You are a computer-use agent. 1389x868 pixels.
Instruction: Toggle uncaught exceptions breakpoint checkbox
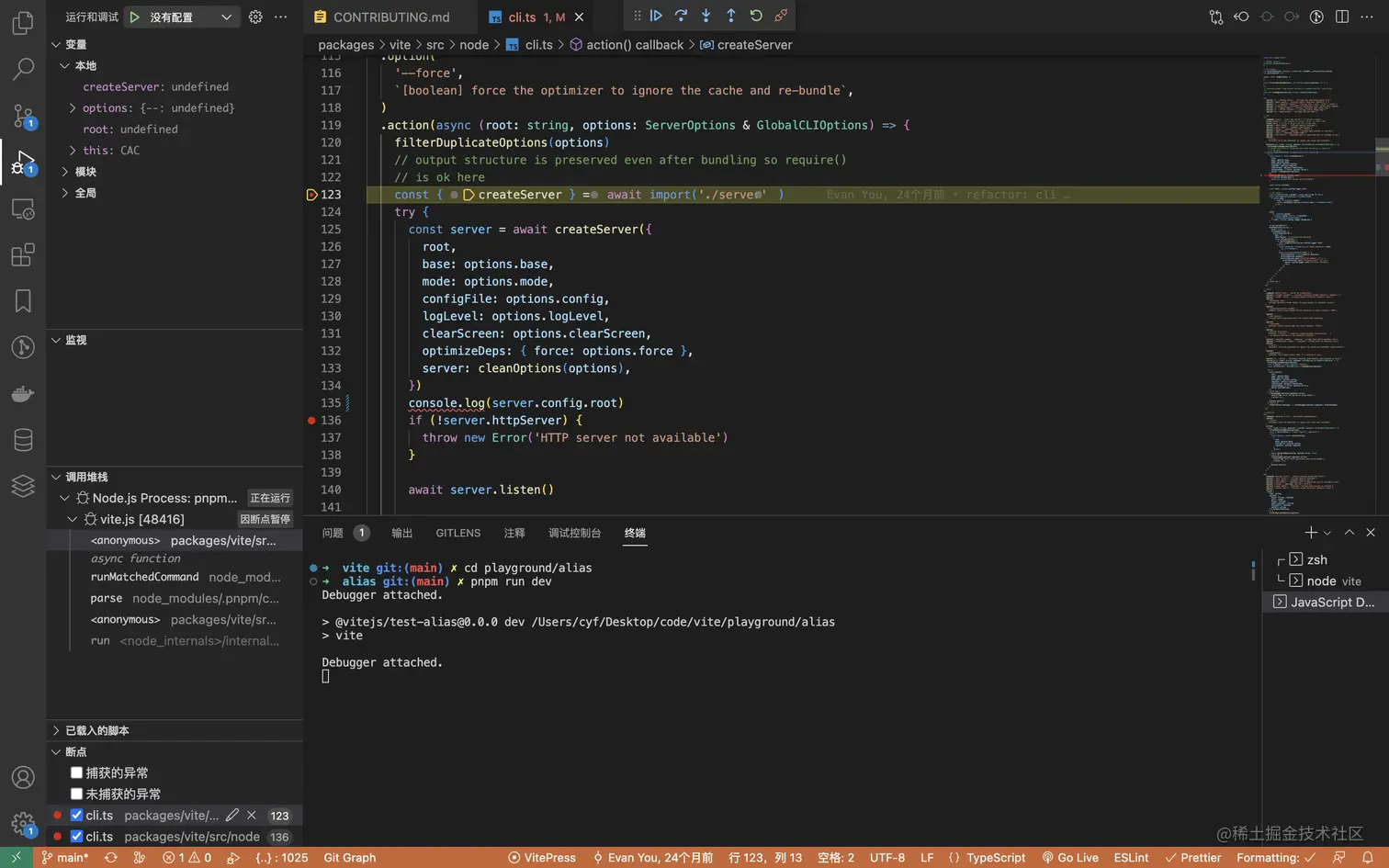76,794
